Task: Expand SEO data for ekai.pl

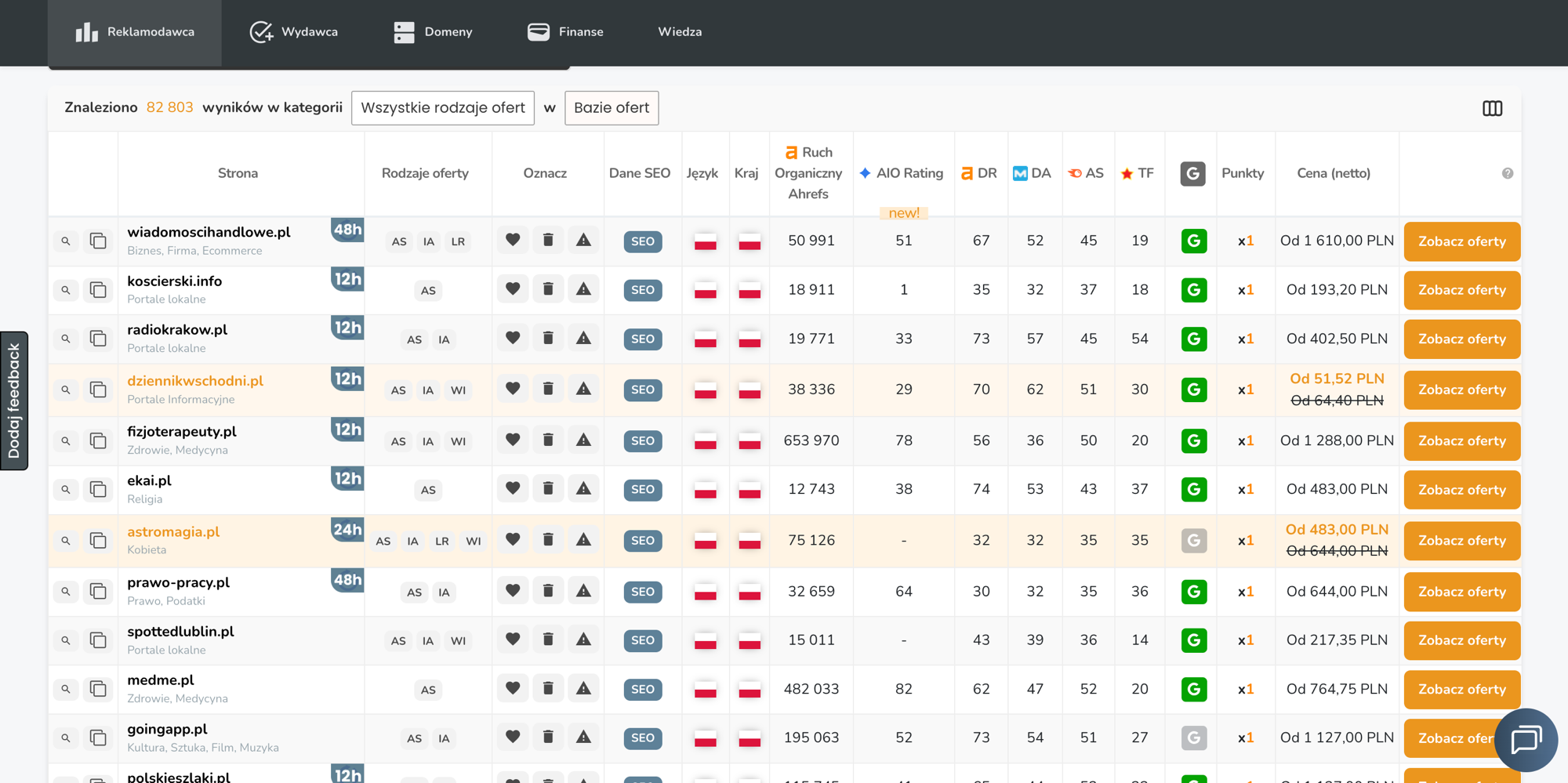Action: pos(643,489)
